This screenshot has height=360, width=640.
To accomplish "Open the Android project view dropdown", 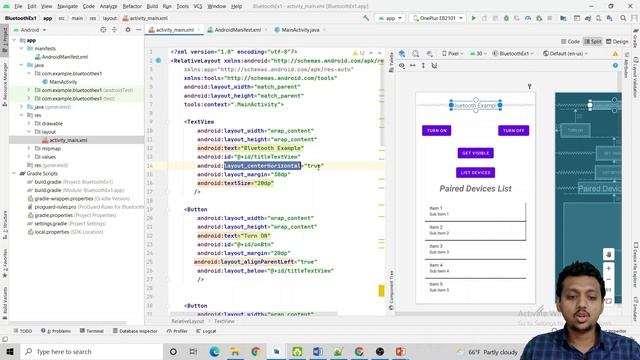I will click(x=30, y=30).
